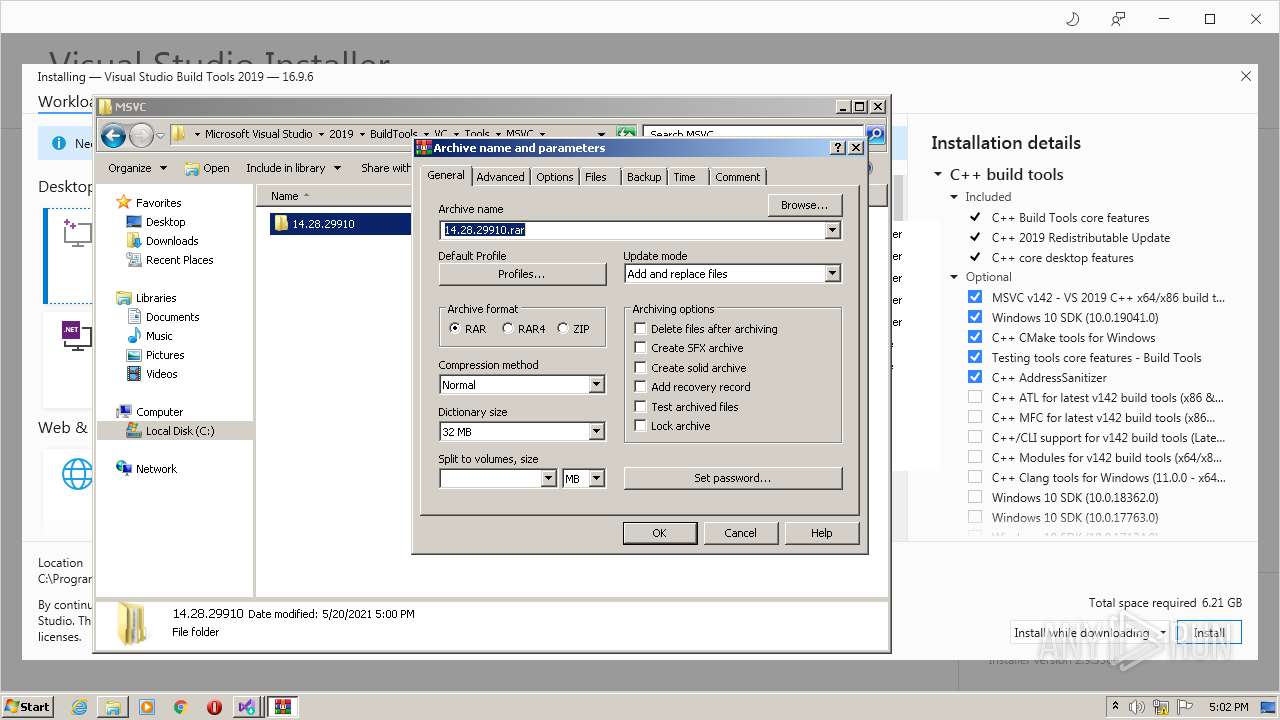The width and height of the screenshot is (1280, 720).
Task: Click the Web & Cloud globe workload icon
Action: pyautogui.click(x=77, y=473)
